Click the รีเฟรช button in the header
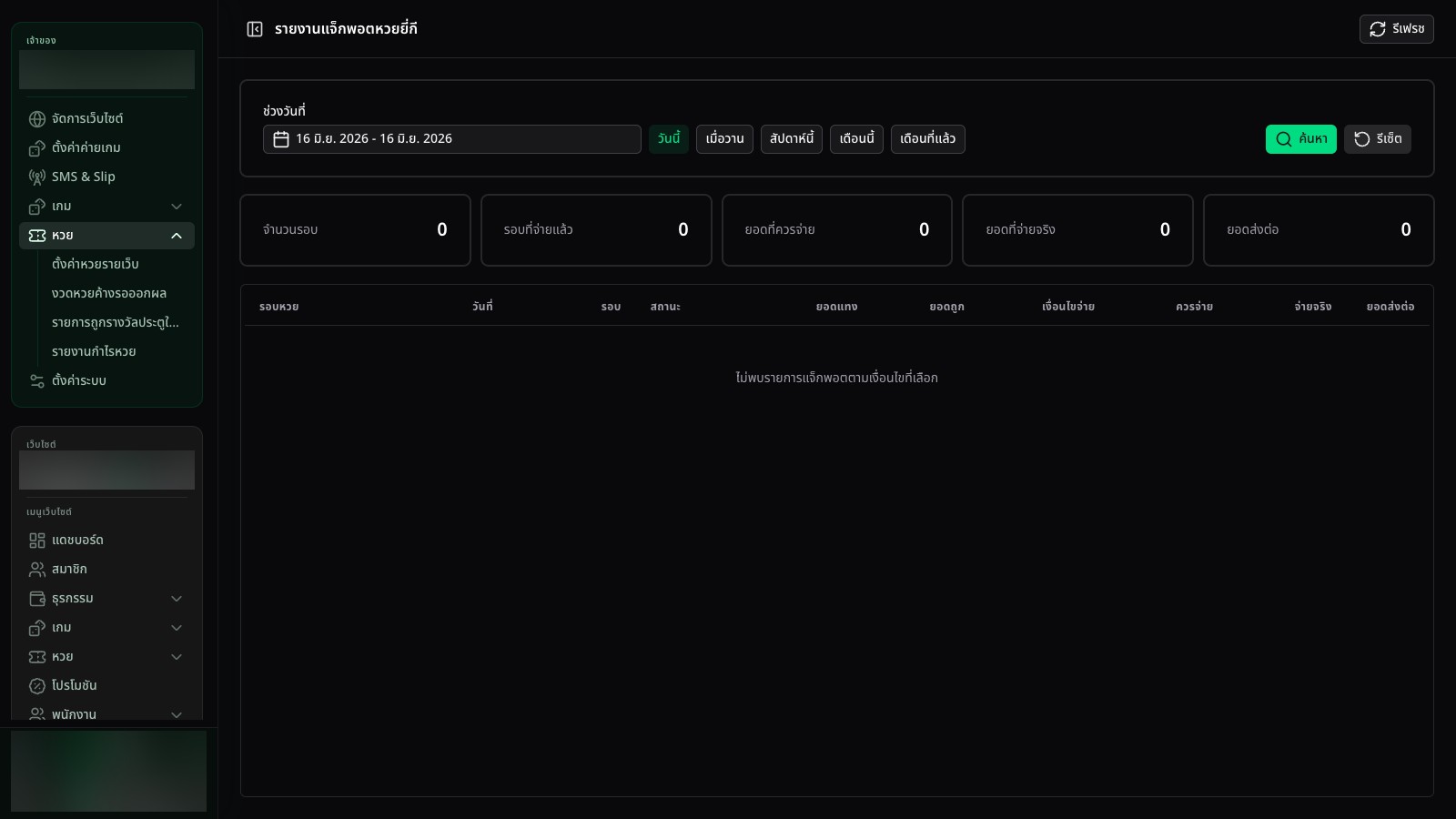Image resolution: width=1456 pixels, height=819 pixels. (x=1396, y=29)
